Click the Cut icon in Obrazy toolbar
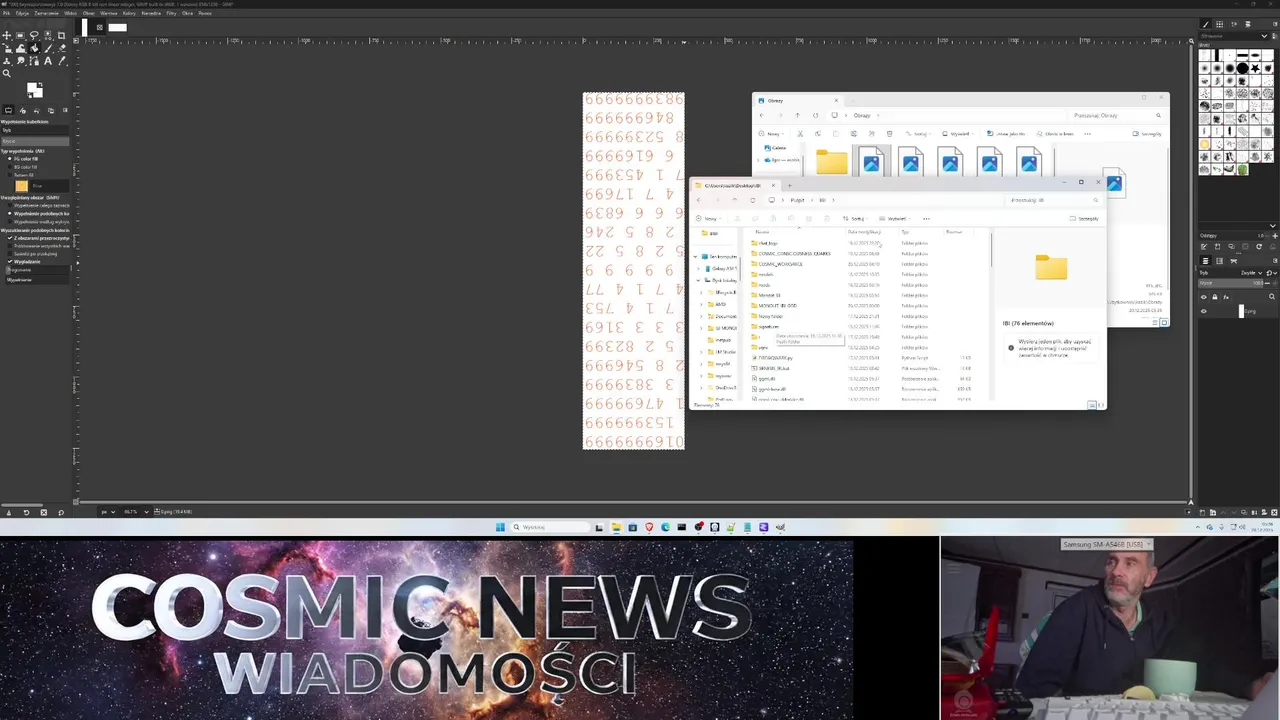Viewport: 1280px width, 720px height. (x=800, y=134)
